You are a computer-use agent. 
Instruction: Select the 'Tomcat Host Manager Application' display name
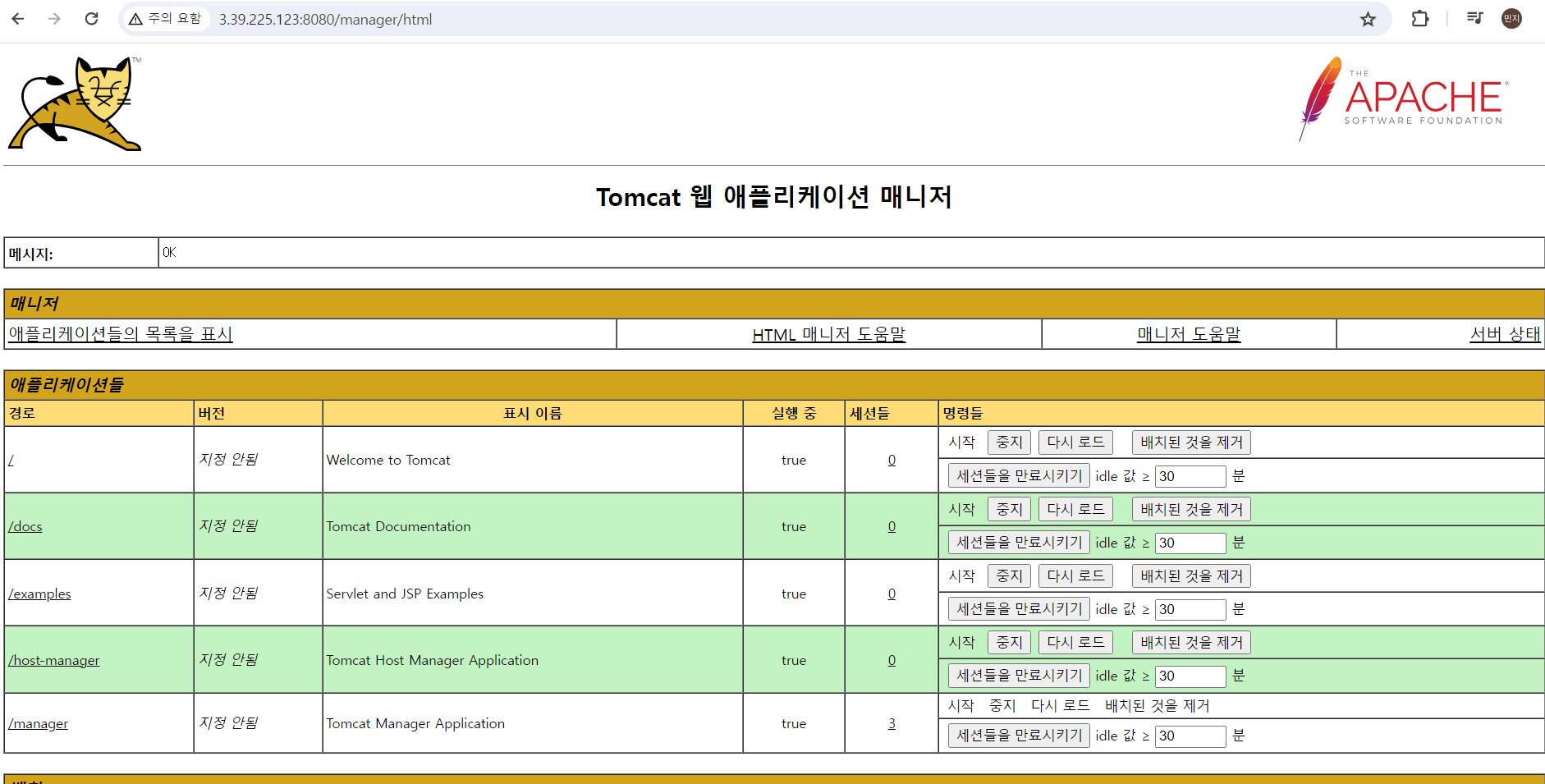432,661
